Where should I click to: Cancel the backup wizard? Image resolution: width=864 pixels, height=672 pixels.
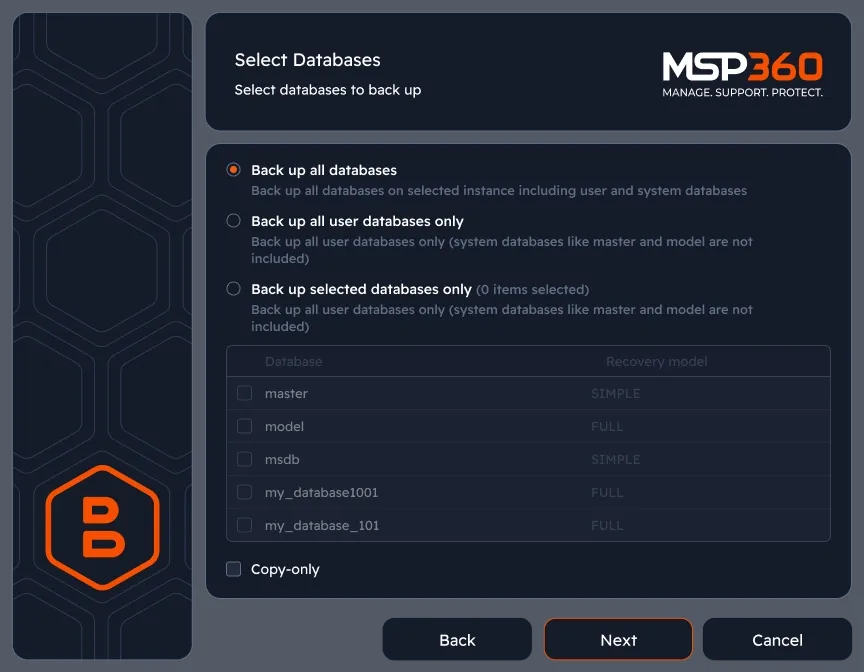(777, 640)
